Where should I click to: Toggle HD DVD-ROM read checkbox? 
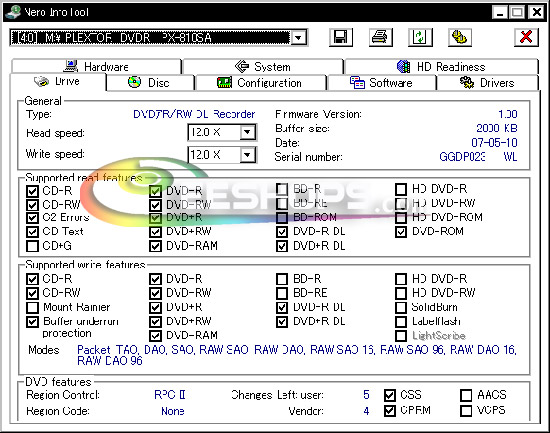401,218
